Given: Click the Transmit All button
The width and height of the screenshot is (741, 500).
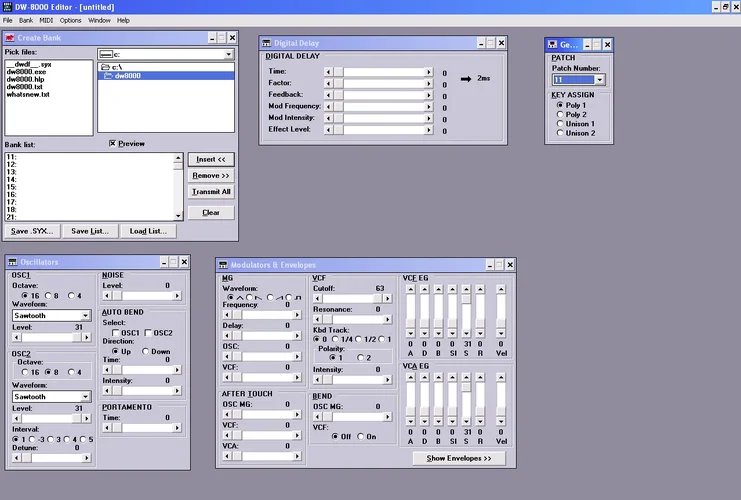Looking at the screenshot, I should pyautogui.click(x=211, y=191).
